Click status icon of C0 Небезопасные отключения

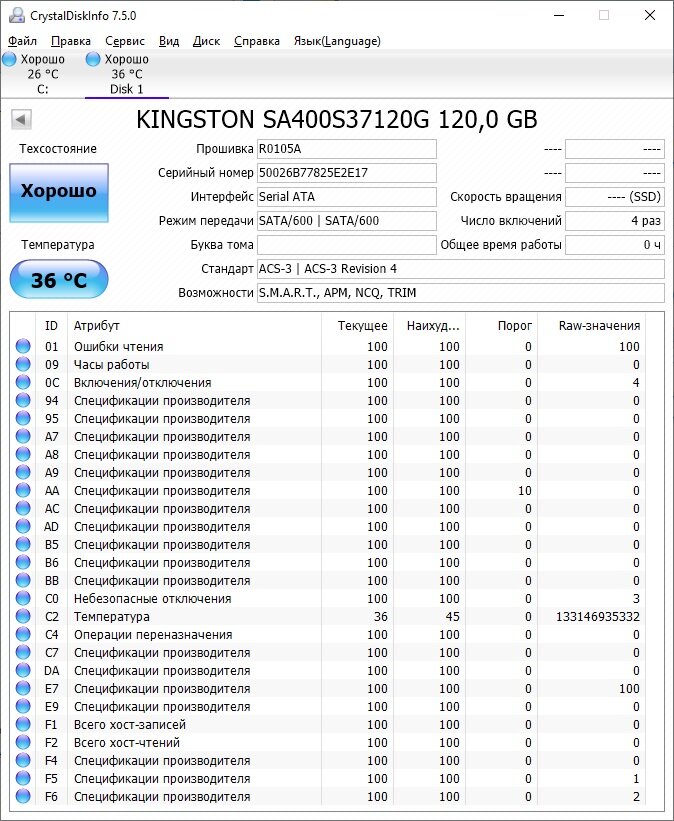click(23, 598)
